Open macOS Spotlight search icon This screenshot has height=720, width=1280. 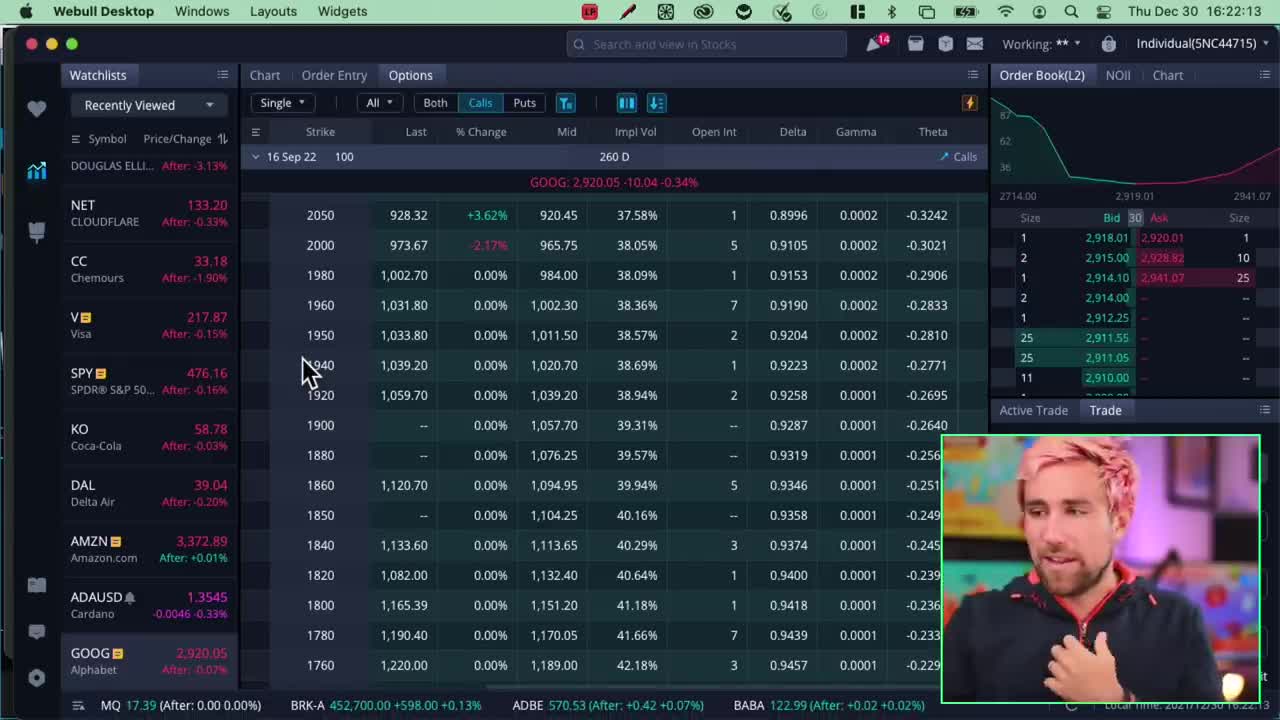pyautogui.click(x=1071, y=12)
